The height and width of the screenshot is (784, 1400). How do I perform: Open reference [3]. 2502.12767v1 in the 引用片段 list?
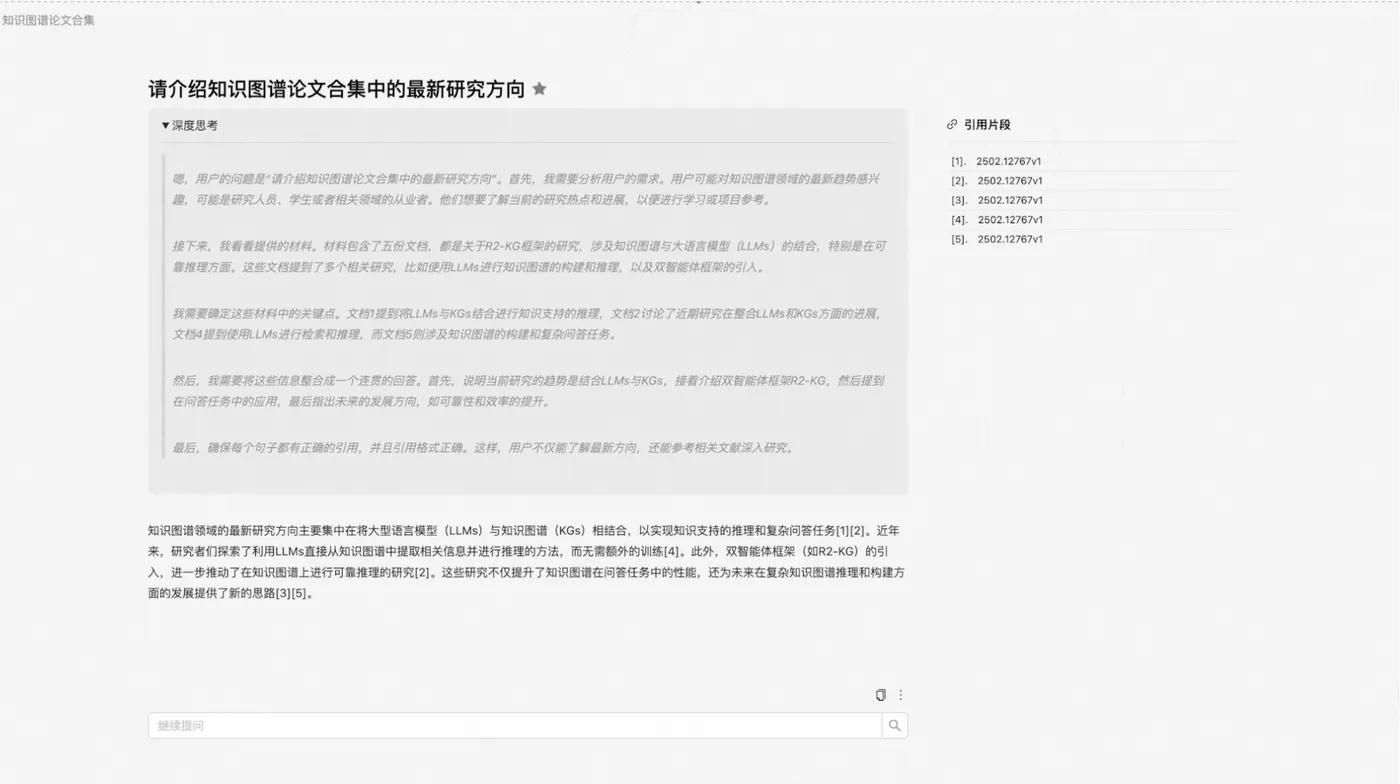click(996, 201)
